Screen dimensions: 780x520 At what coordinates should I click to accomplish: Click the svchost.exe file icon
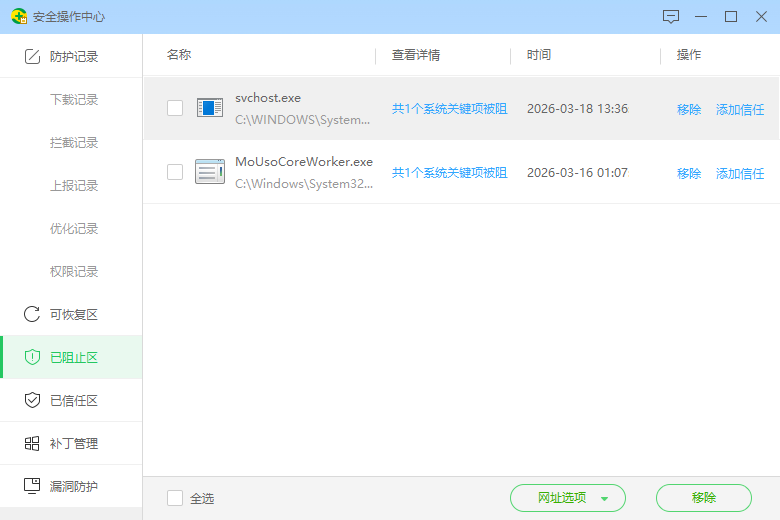pyautogui.click(x=209, y=108)
